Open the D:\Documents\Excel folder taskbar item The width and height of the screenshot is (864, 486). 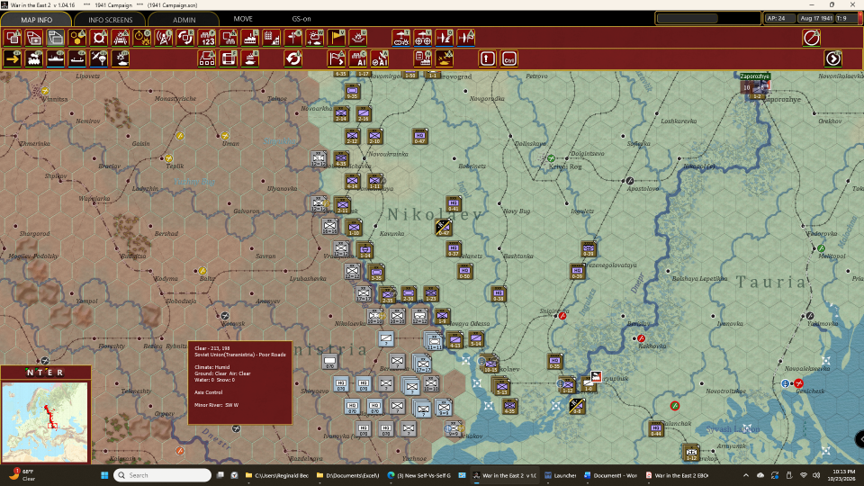coord(347,475)
